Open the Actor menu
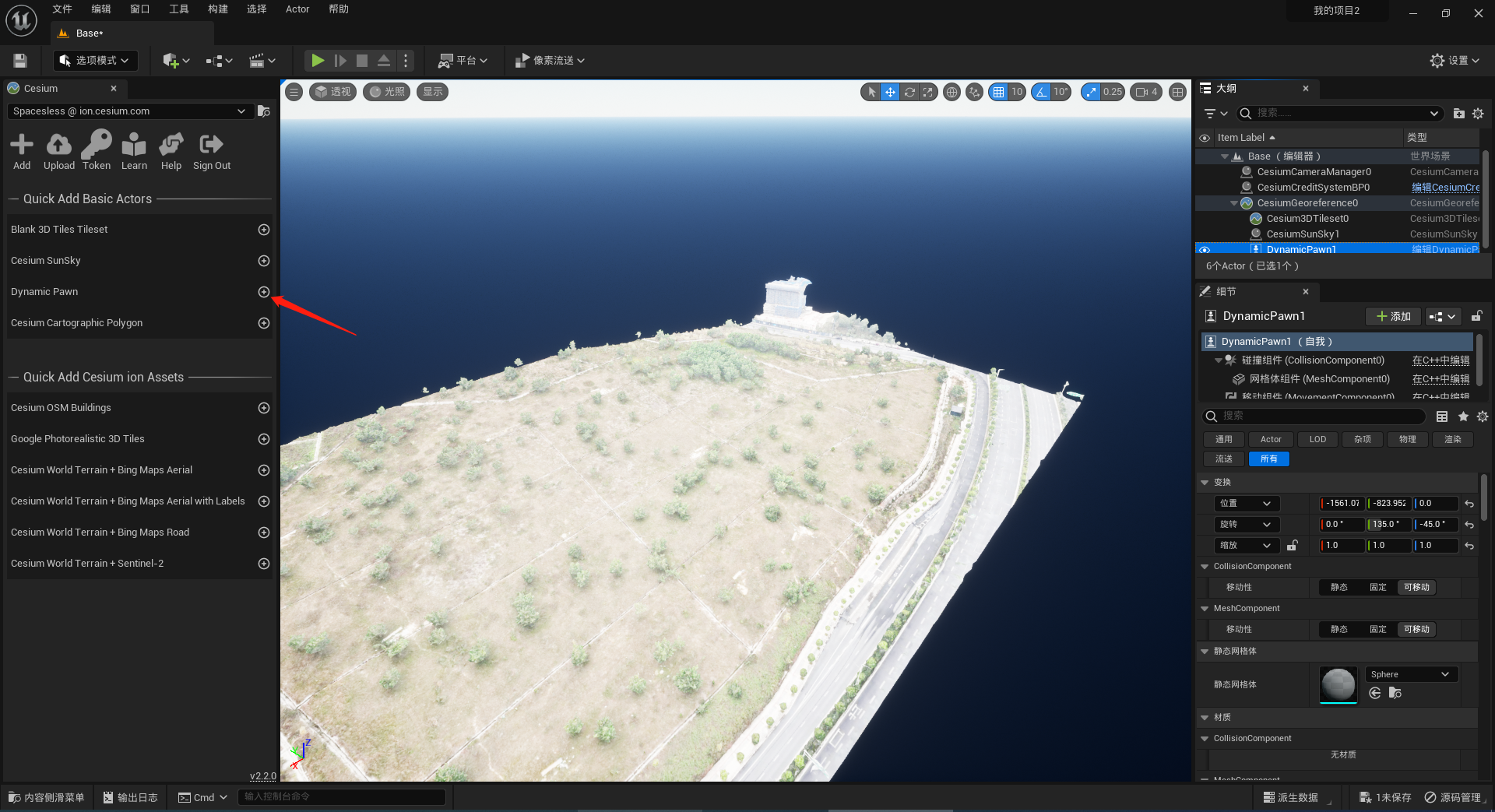The image size is (1495, 812). coord(297,9)
